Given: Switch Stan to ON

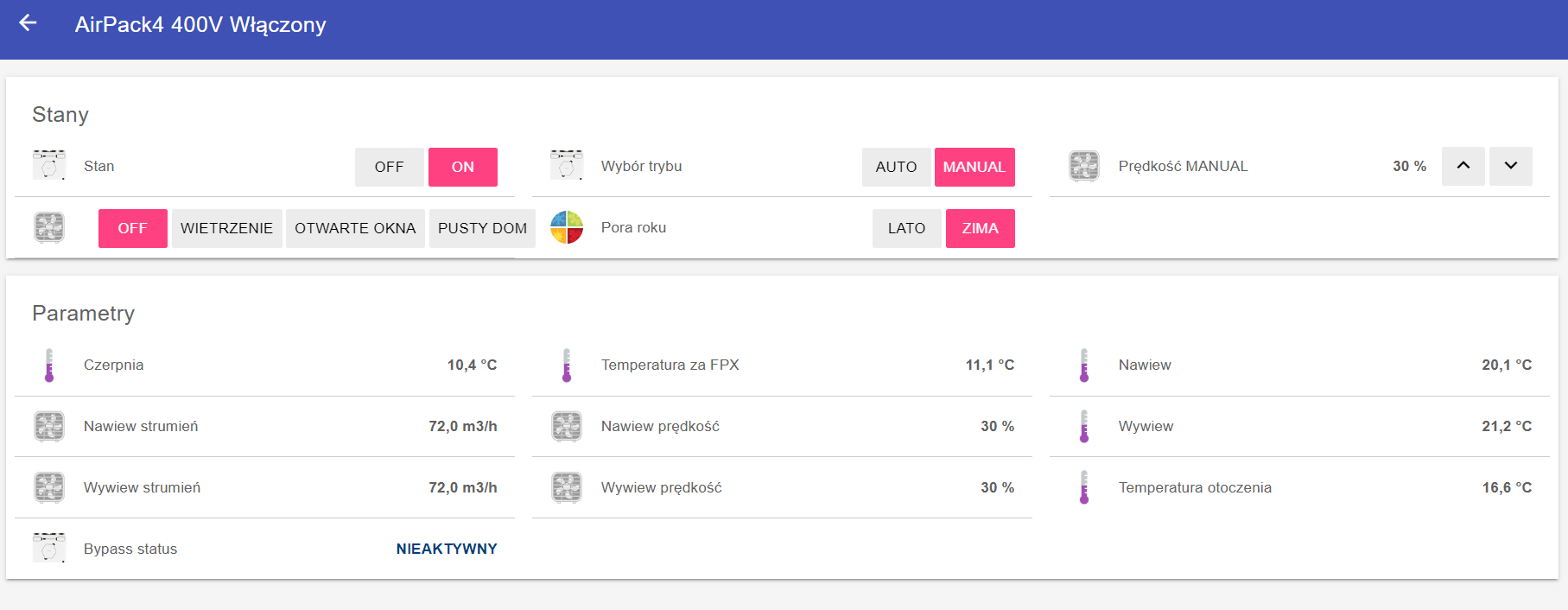Looking at the screenshot, I should tap(463, 167).
